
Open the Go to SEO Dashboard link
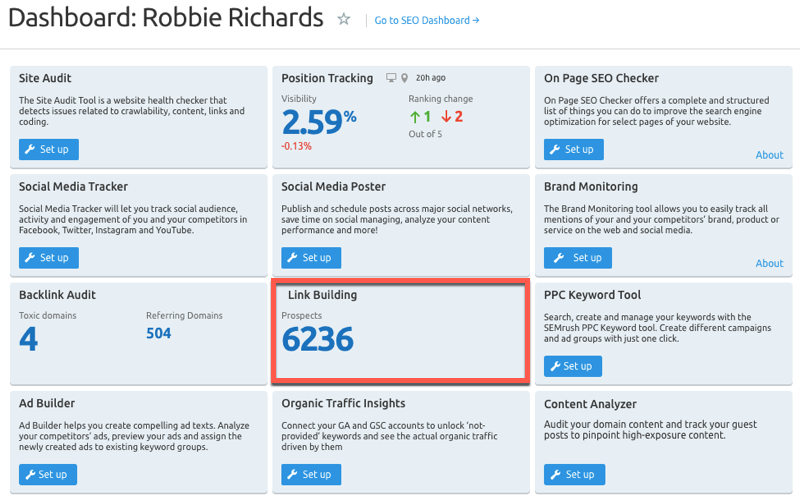pyautogui.click(x=427, y=20)
